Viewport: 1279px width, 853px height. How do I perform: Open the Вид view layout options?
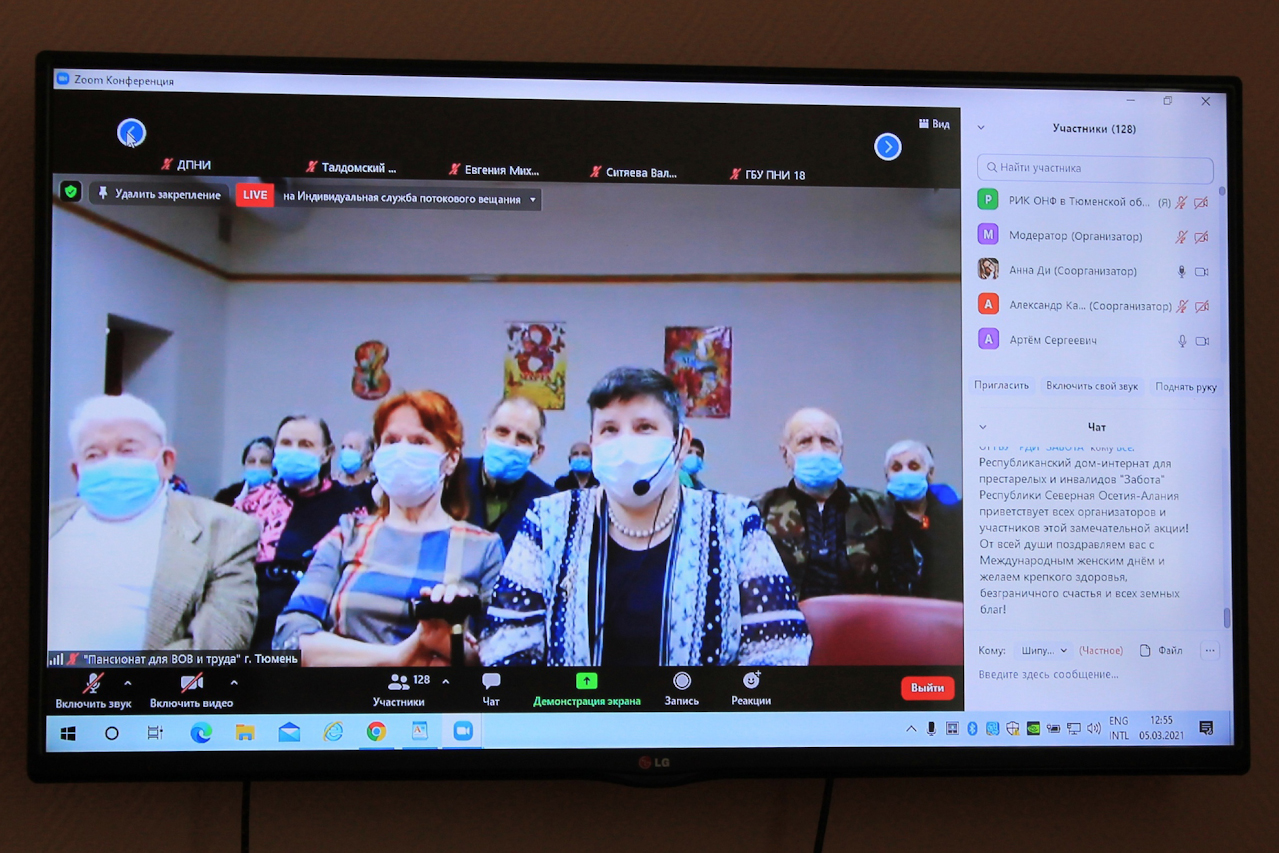pos(934,124)
